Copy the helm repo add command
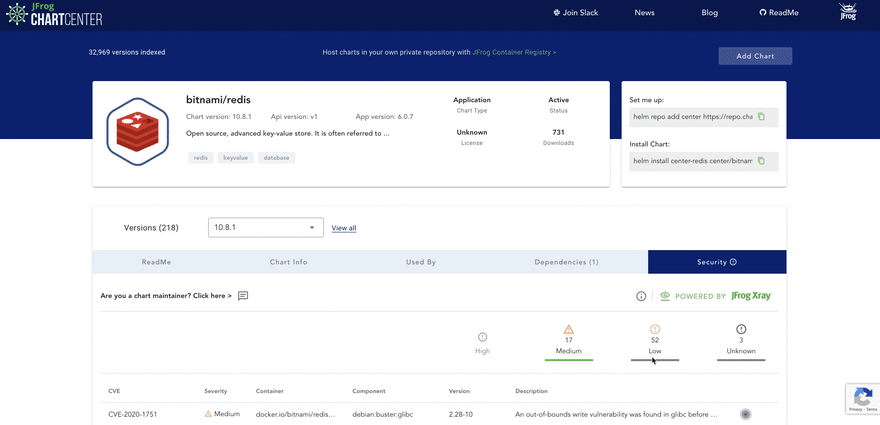 click(761, 117)
